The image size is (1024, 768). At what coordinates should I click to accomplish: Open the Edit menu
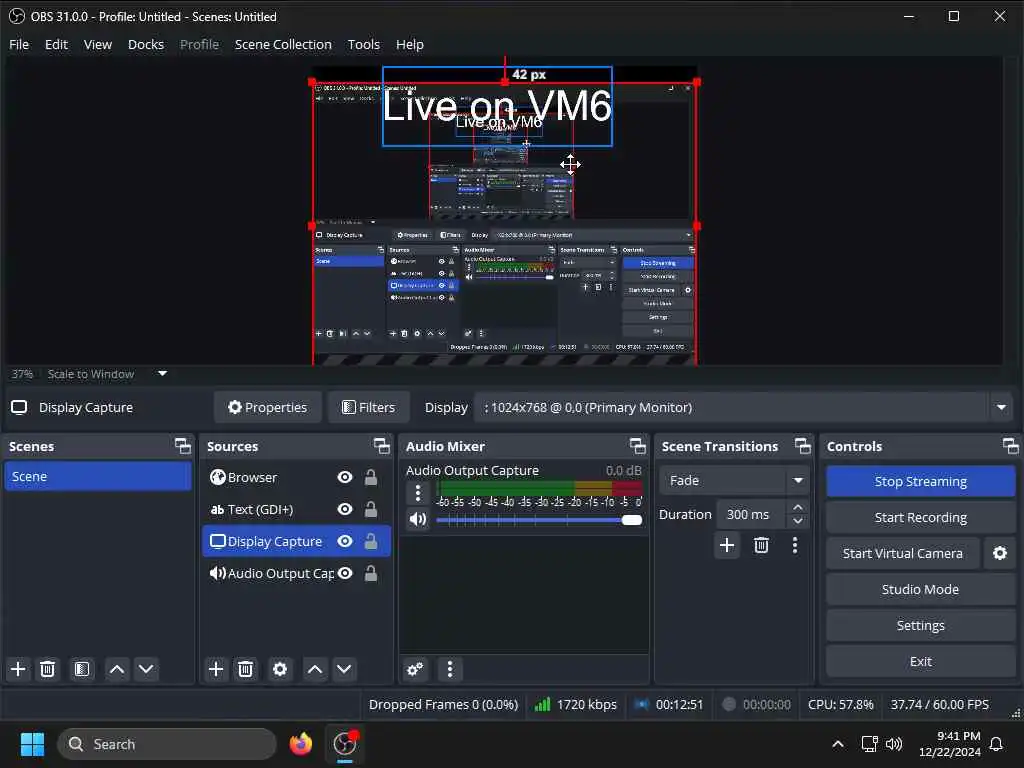[56, 44]
